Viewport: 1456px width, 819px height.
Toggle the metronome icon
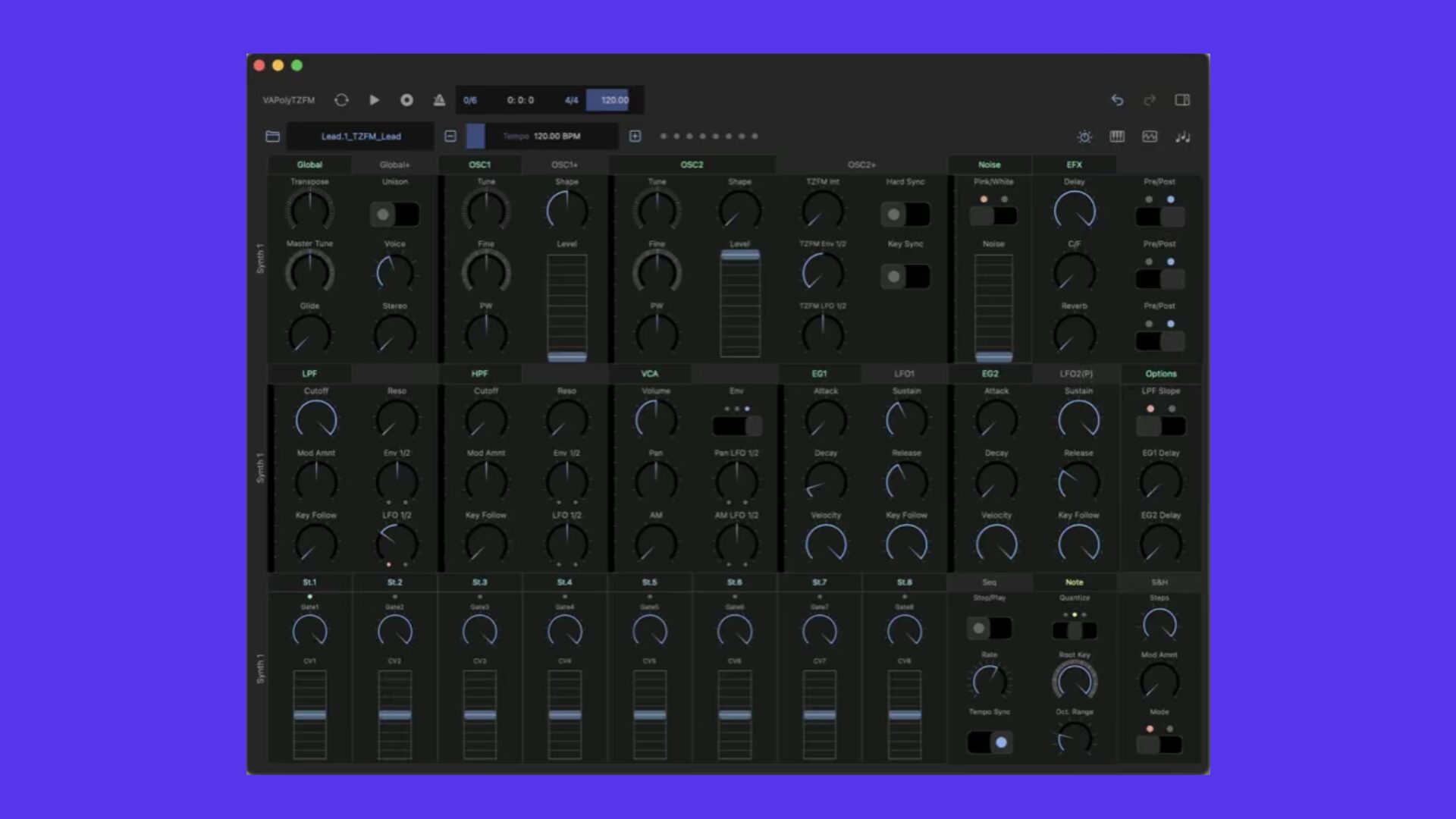point(439,100)
